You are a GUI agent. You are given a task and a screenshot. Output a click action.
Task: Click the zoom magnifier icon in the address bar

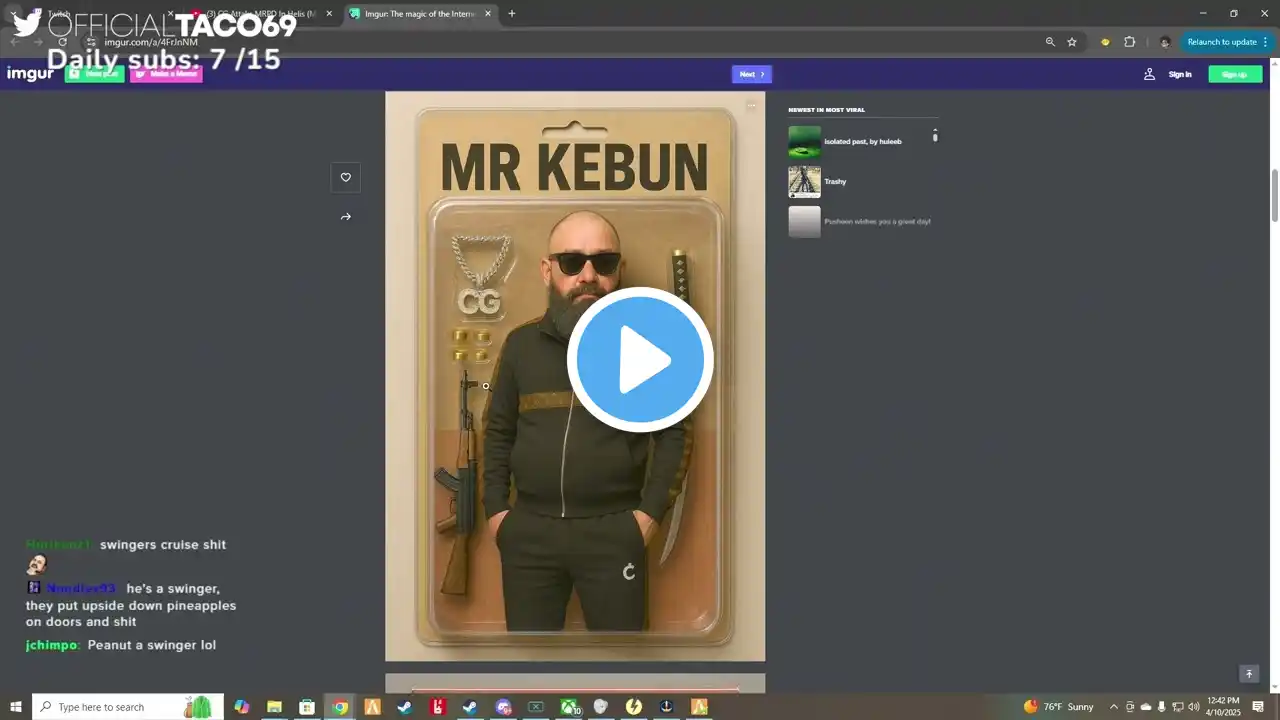click(x=1050, y=42)
